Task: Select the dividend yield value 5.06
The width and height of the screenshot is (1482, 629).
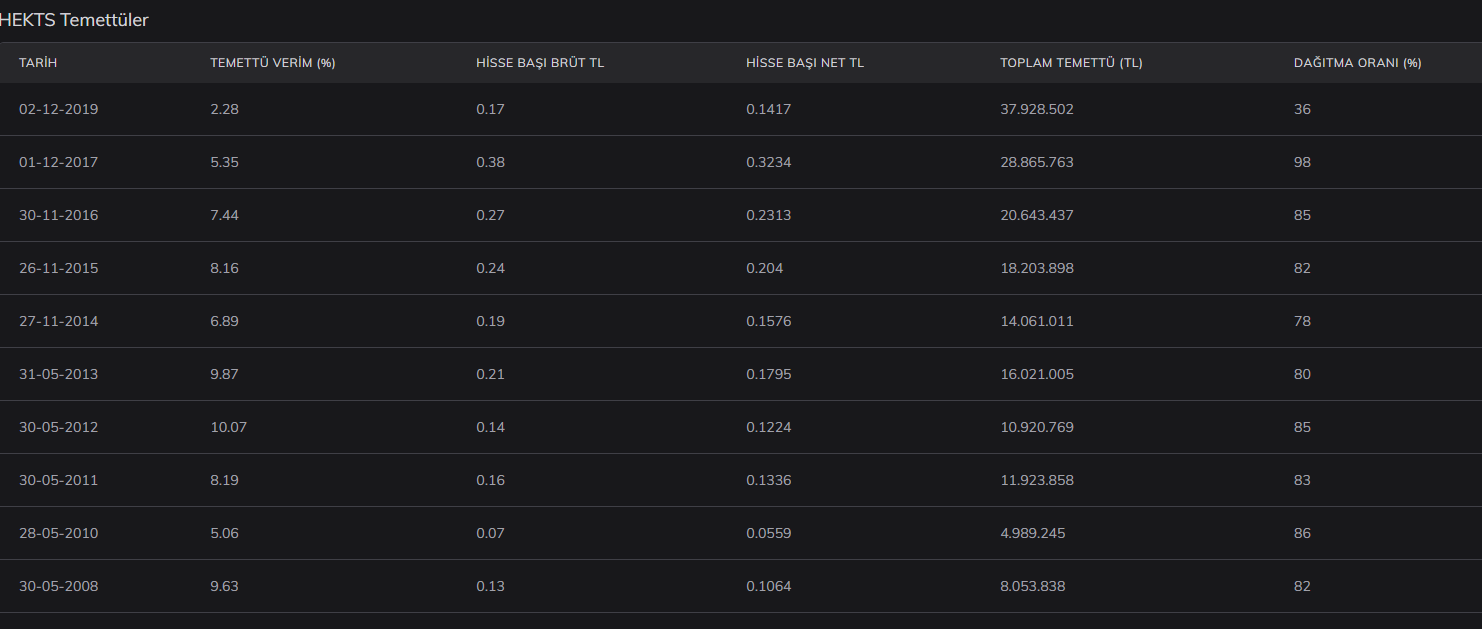Action: pyautogui.click(x=224, y=533)
